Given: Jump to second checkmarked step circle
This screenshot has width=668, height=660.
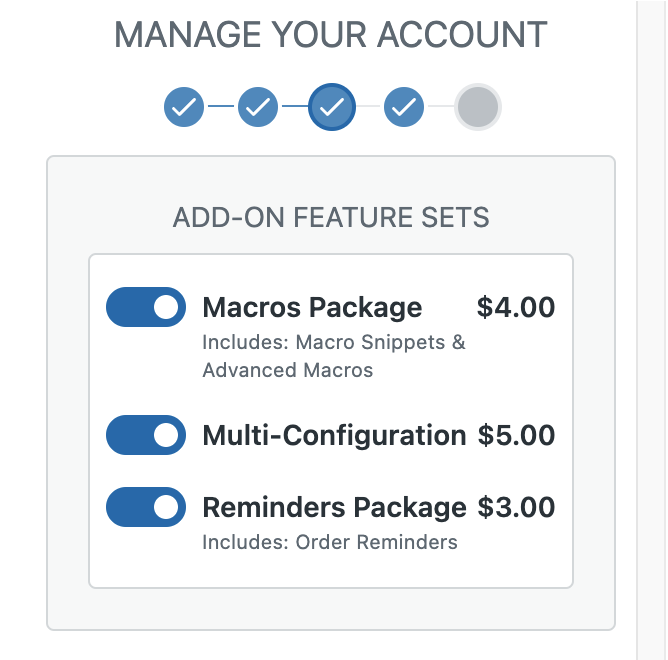Looking at the screenshot, I should click(x=258, y=107).
